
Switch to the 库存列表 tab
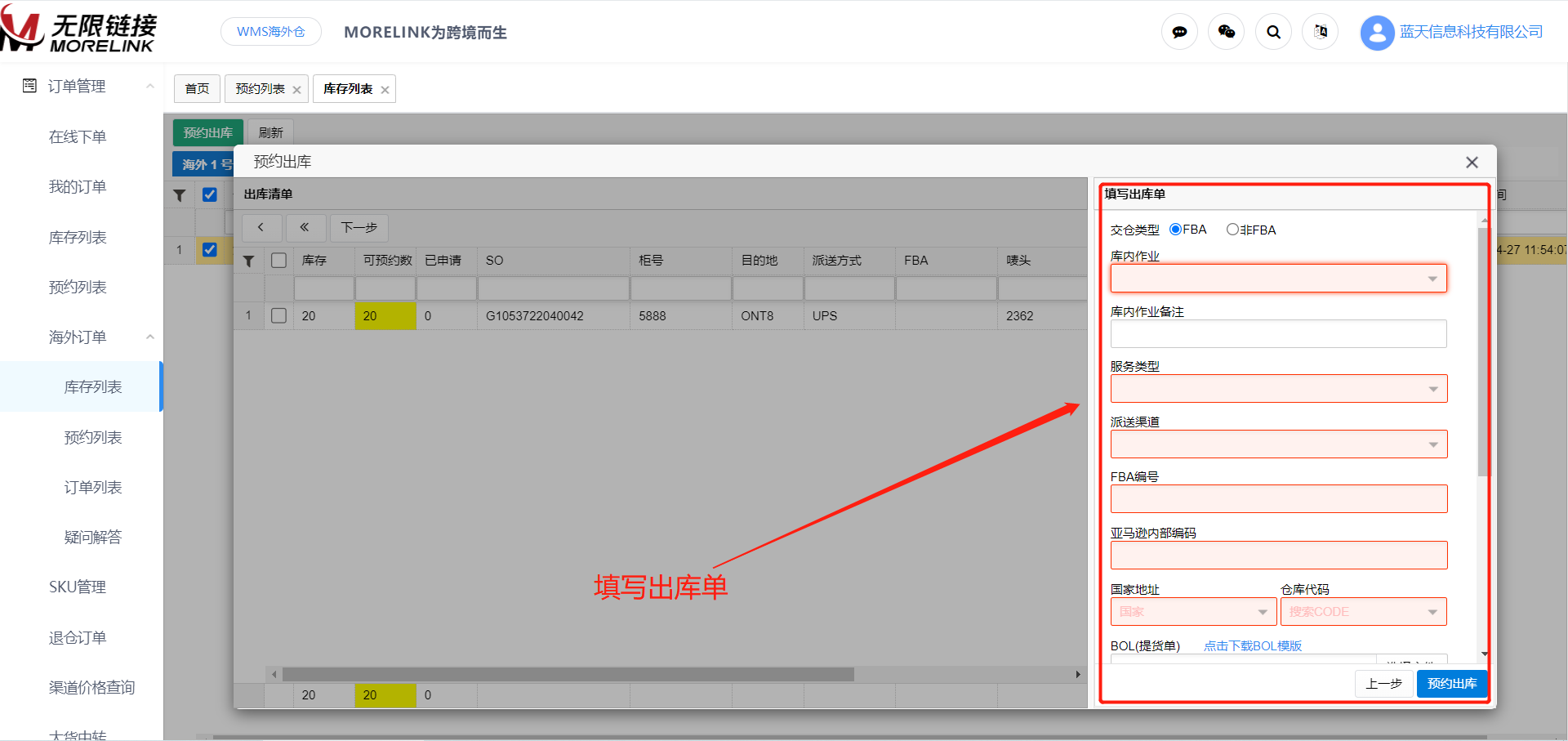[x=348, y=89]
